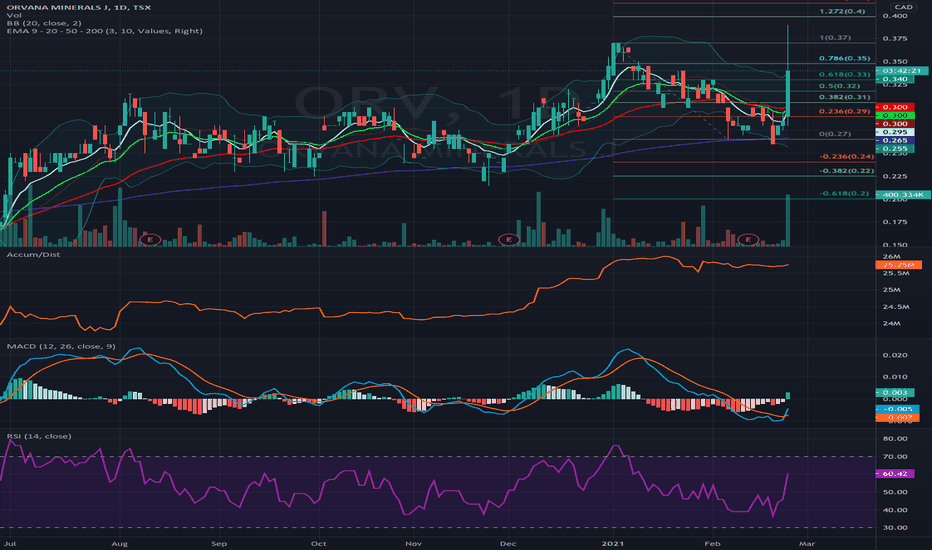This screenshot has height=550, width=932.
Task: Click the 0(0.27) Fibonacci level label
Action: coord(835,134)
